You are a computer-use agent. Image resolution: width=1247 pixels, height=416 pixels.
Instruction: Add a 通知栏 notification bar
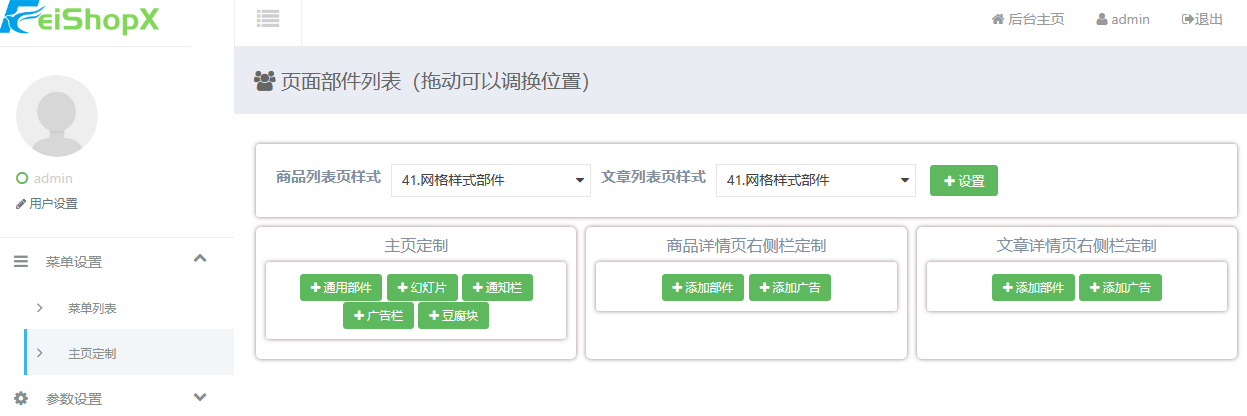point(497,288)
